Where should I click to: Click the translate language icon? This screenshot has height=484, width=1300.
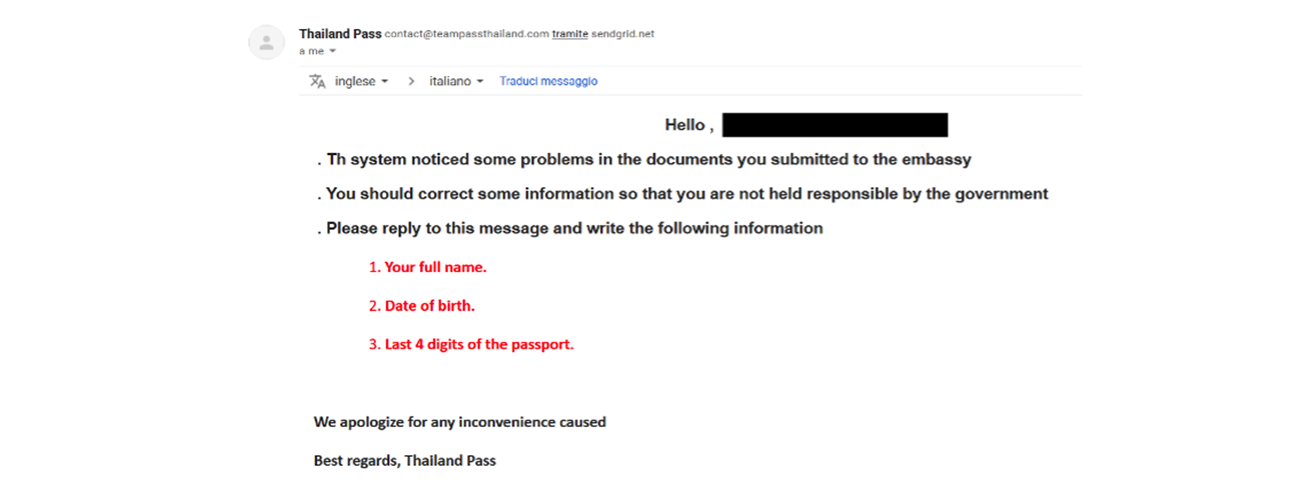tap(317, 81)
